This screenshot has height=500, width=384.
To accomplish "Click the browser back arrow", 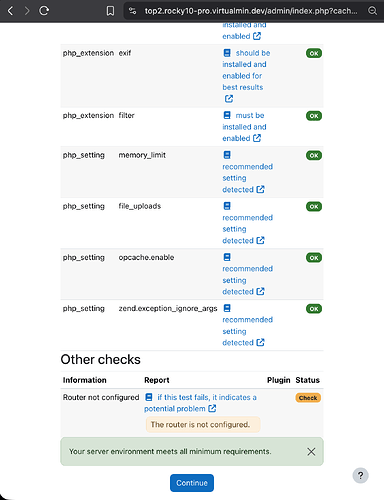I will click(x=11, y=11).
